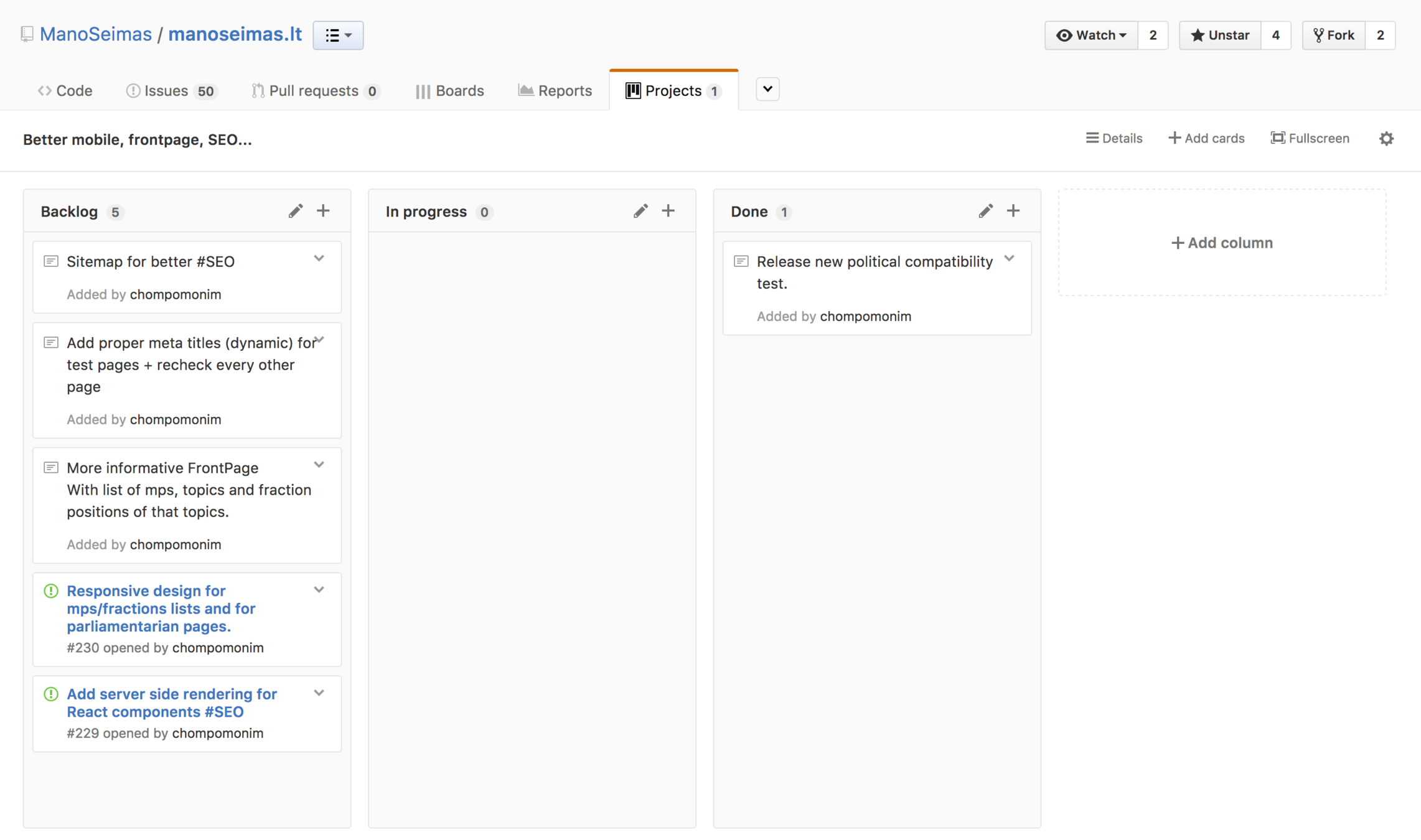This screenshot has width=1421, height=840.
Task: Fork the repository
Action: point(1334,35)
